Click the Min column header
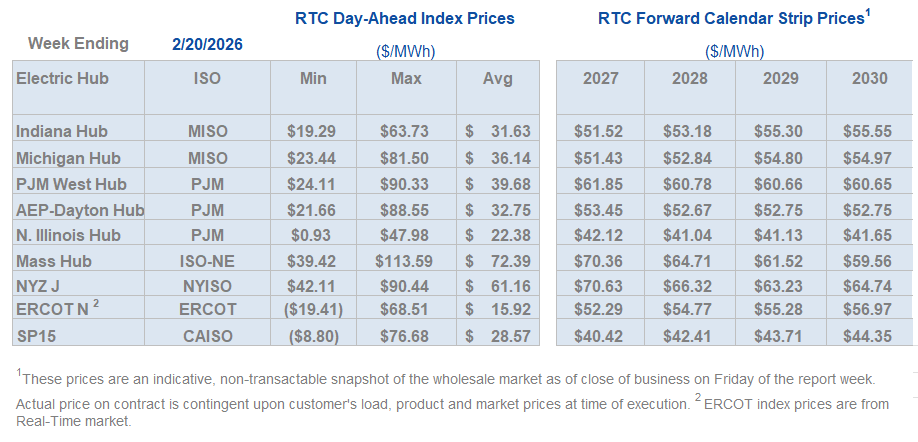 point(315,77)
